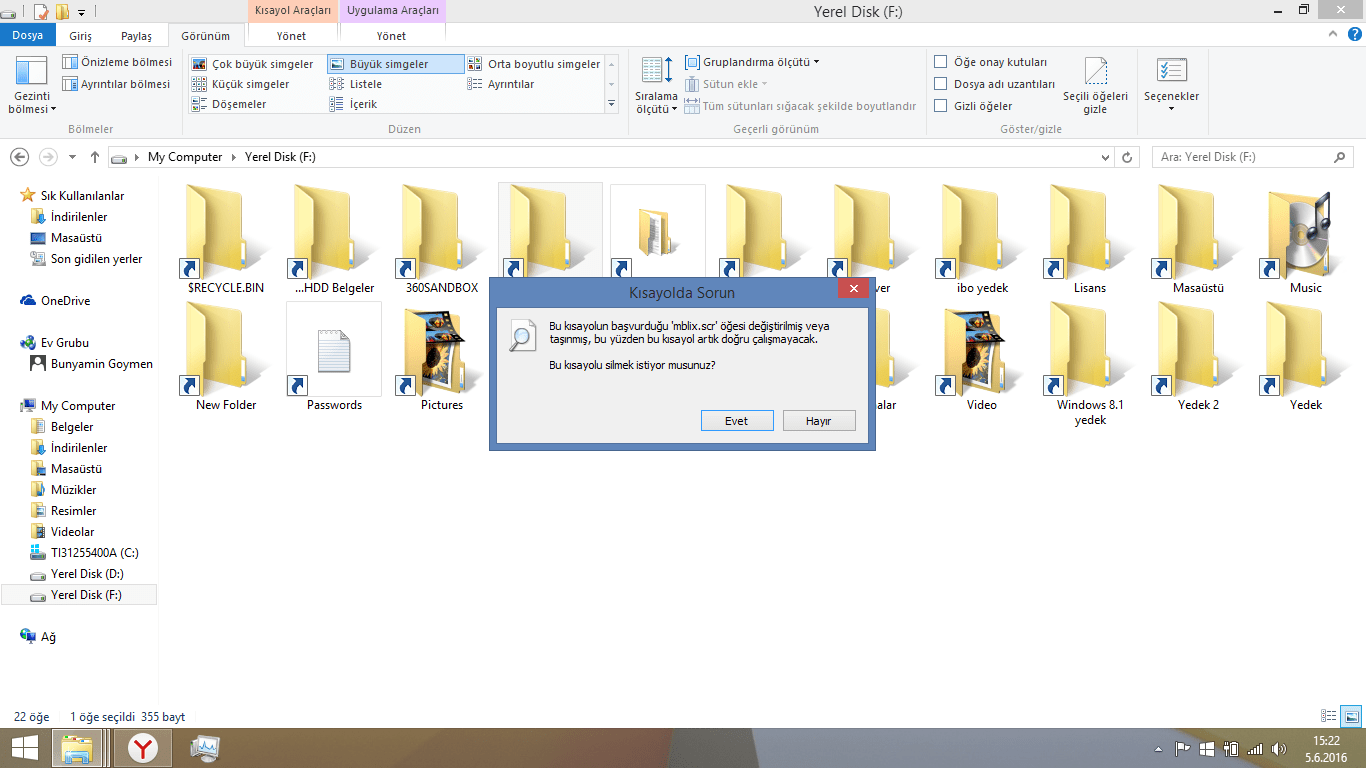Open the Sıralama ölçütü dropdown

(657, 86)
